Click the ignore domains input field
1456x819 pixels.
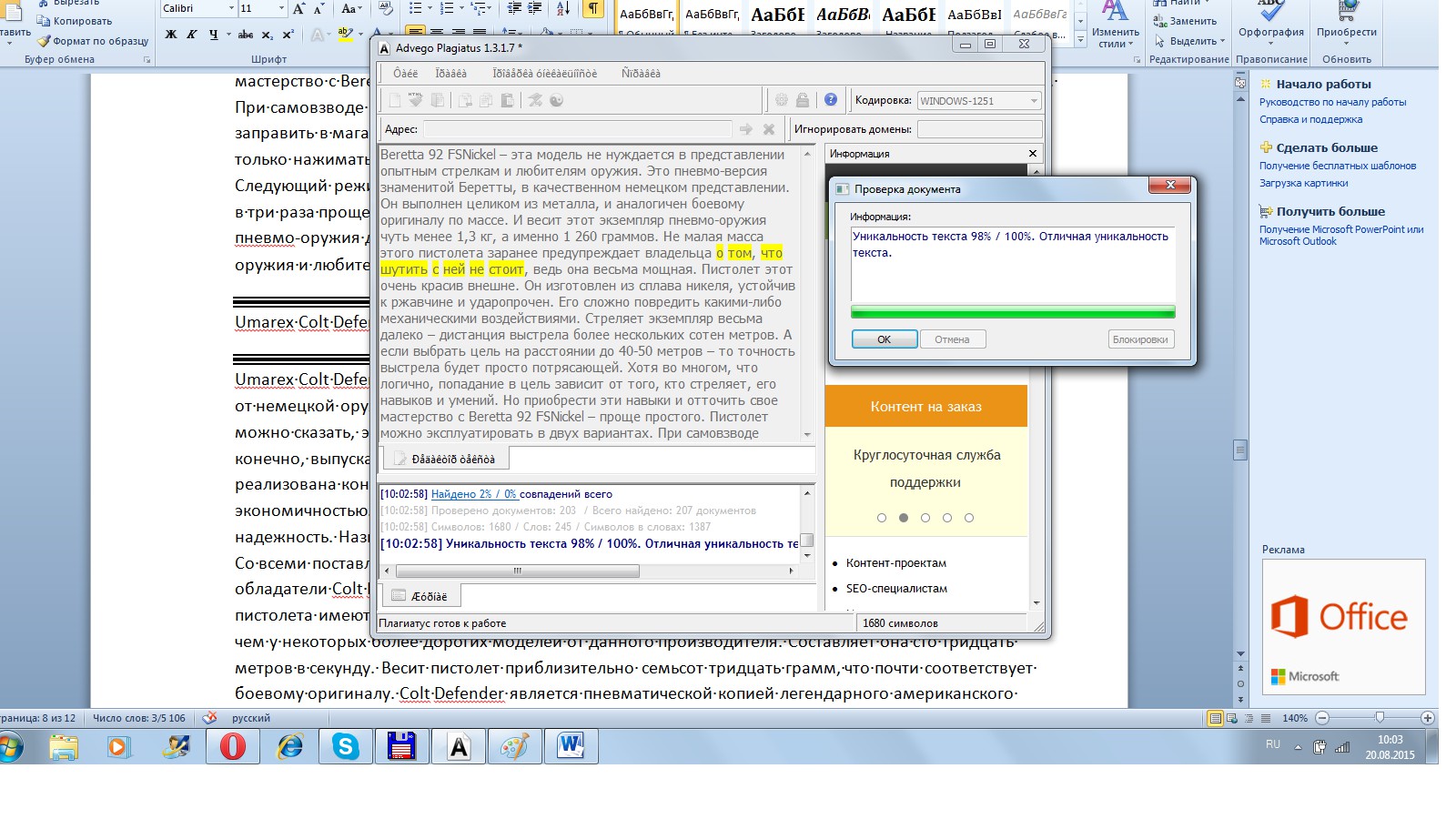pyautogui.click(x=980, y=129)
